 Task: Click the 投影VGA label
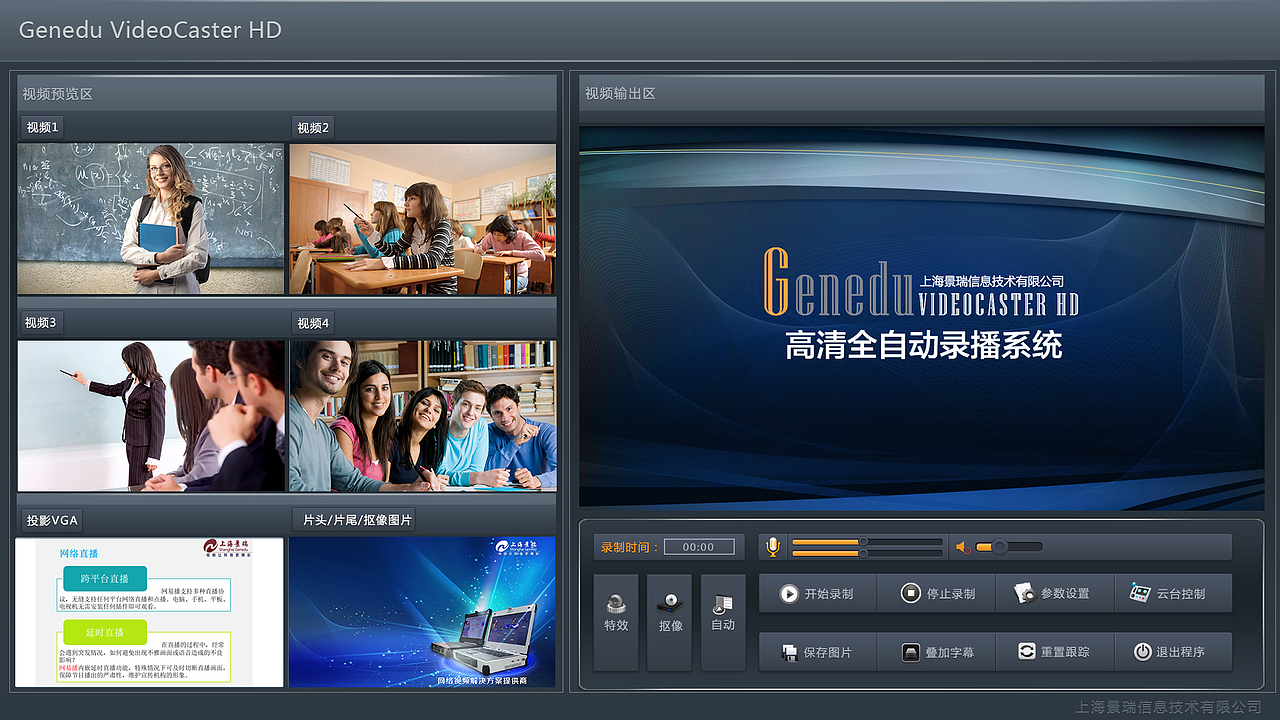click(52, 520)
